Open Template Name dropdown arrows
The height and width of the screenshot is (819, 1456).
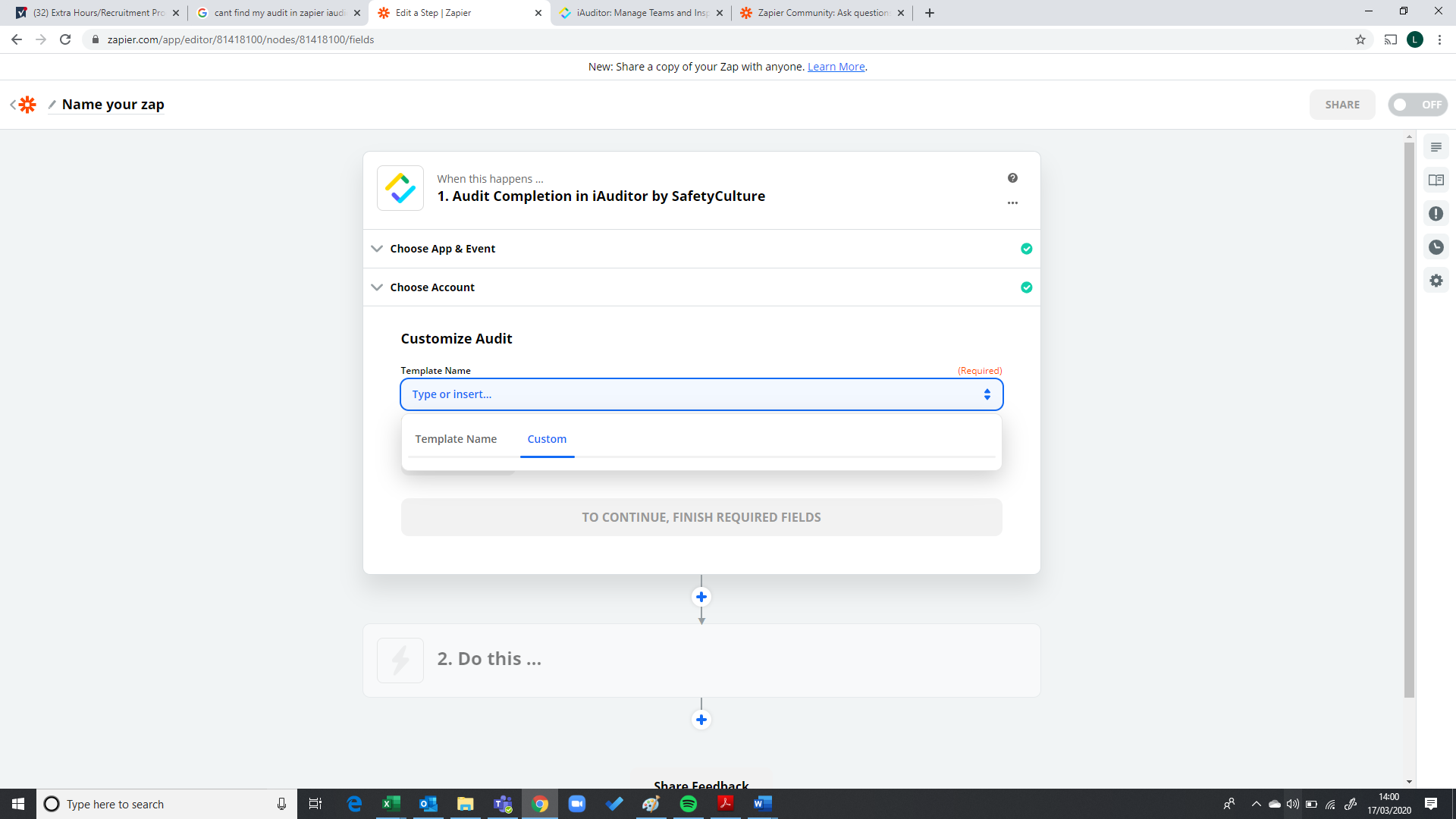(987, 394)
